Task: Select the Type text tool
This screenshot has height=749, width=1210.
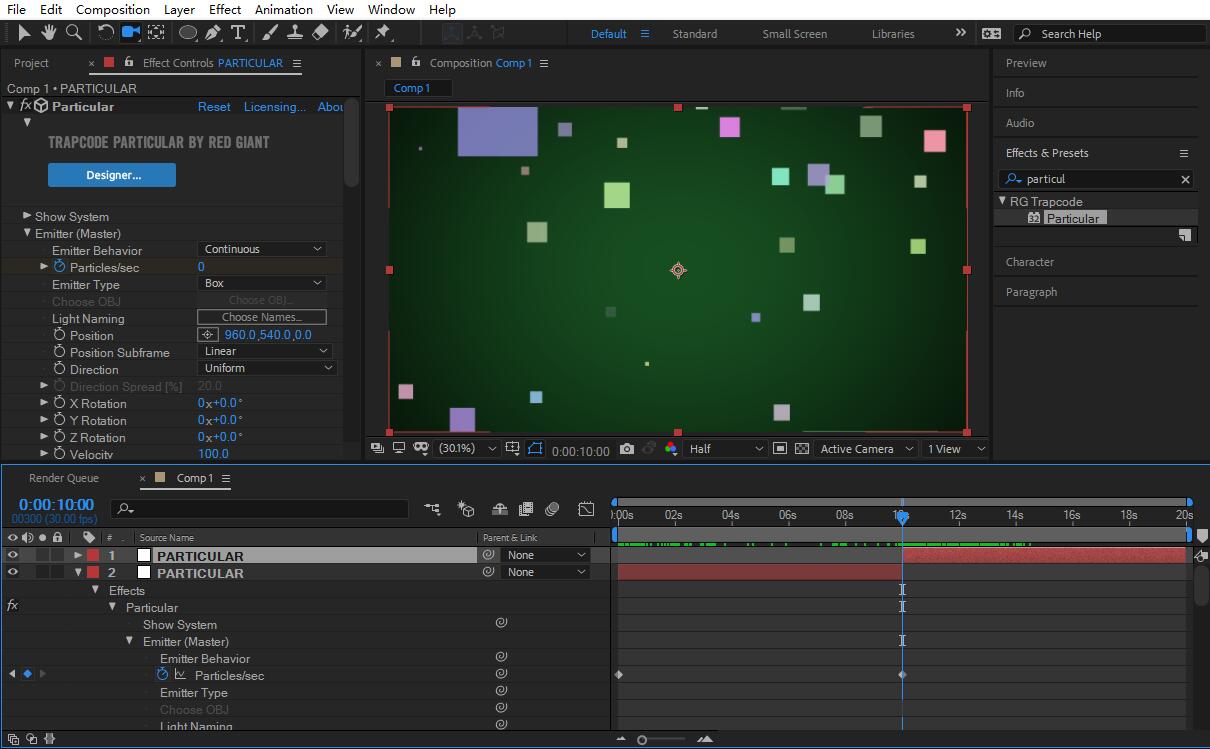Action: [239, 33]
